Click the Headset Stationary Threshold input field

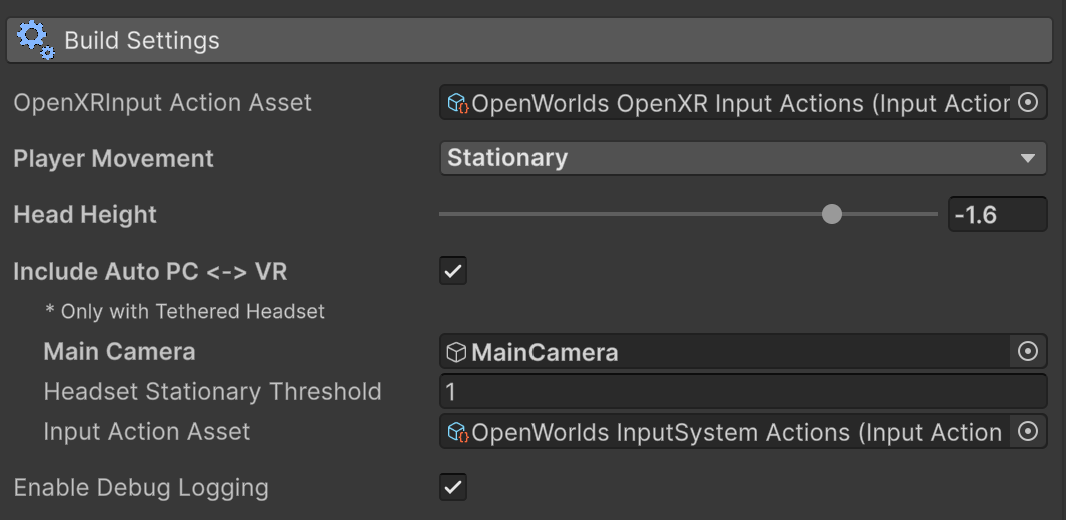point(742,391)
